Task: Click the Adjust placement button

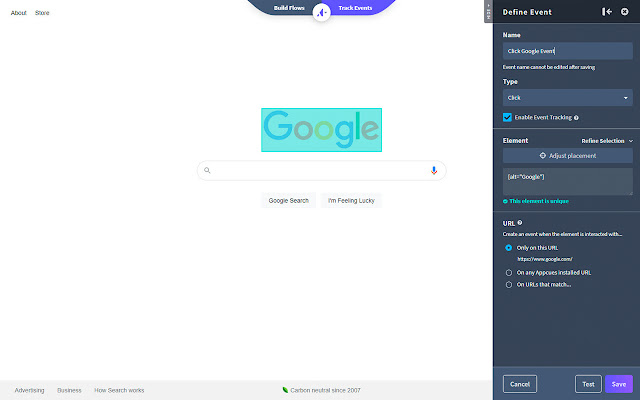Action: 567,156
